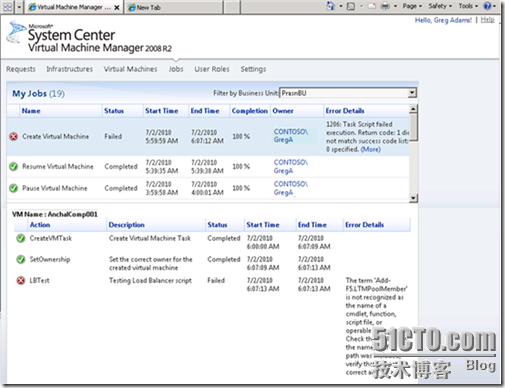Sort jobs by Completion column
505x388 pixels.
click(x=250, y=111)
